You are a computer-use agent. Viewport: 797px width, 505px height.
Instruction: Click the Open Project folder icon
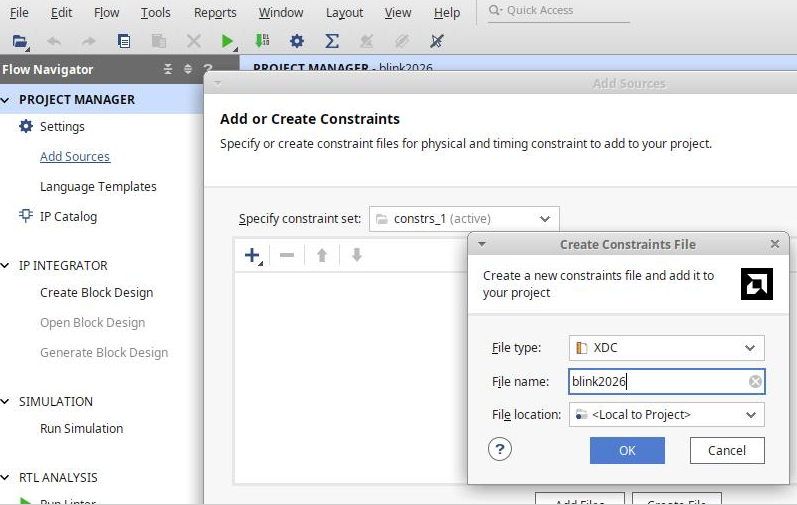click(x=20, y=41)
